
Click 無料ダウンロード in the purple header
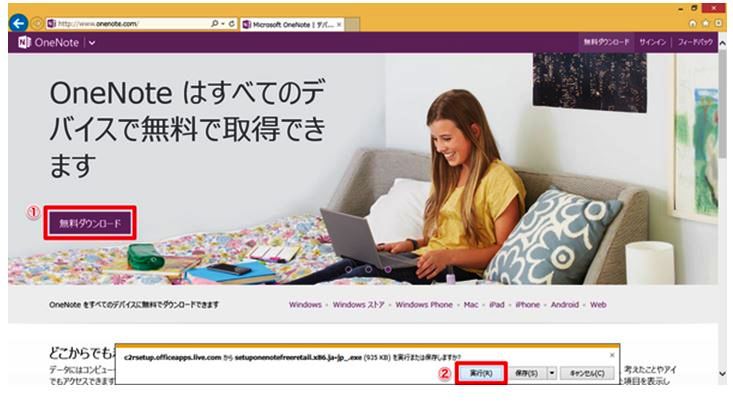pos(606,42)
